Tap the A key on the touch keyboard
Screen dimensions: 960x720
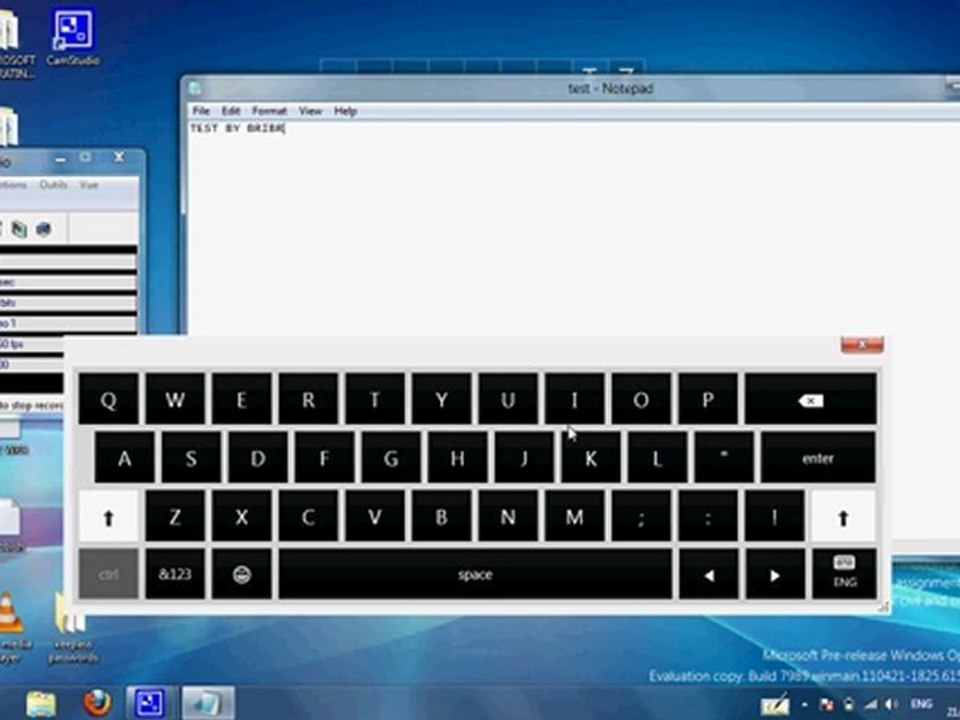tap(124, 457)
